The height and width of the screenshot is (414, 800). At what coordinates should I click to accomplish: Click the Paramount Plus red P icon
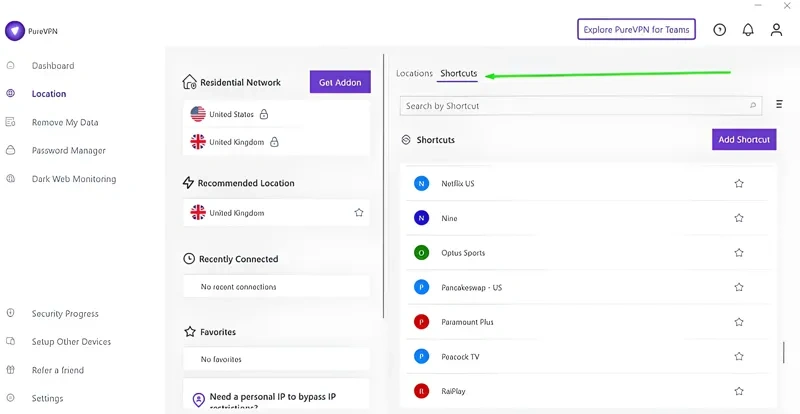421,322
